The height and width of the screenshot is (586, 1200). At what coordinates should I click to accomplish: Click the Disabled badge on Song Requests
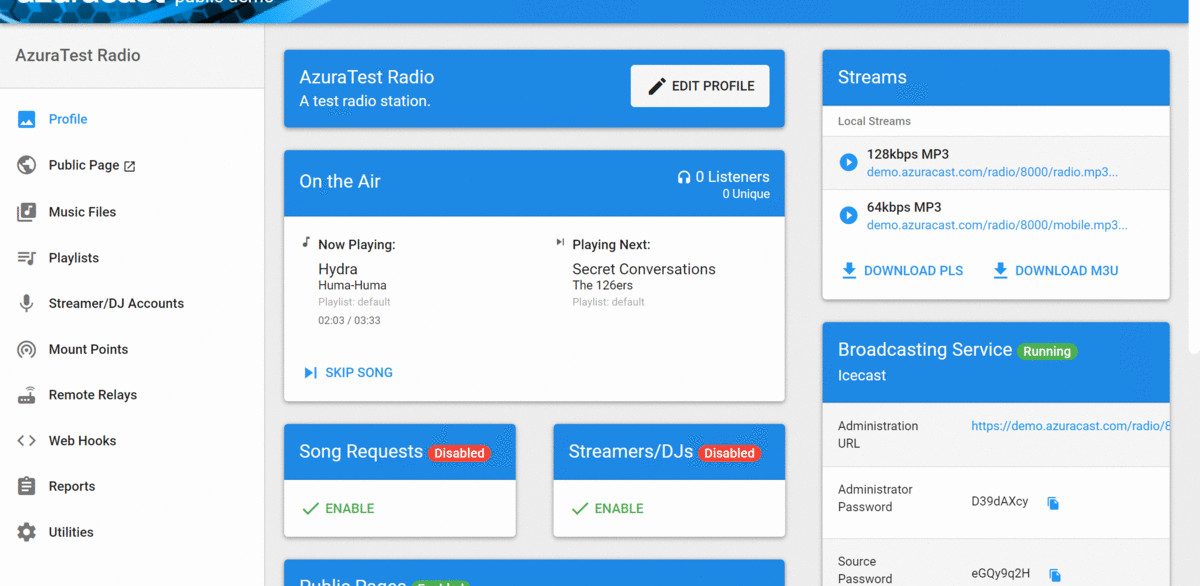[x=459, y=453]
